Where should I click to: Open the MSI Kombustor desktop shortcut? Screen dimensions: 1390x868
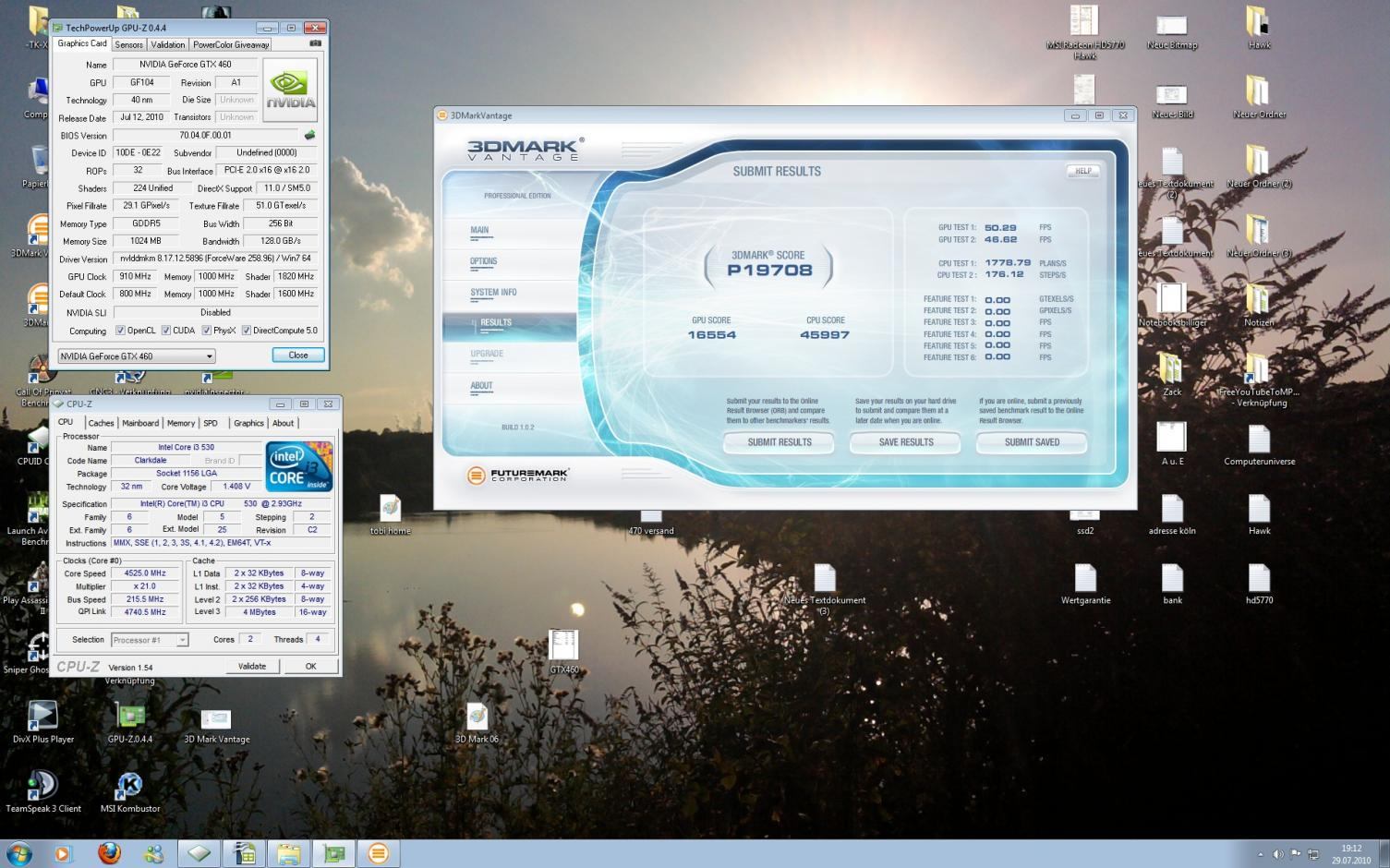130,792
